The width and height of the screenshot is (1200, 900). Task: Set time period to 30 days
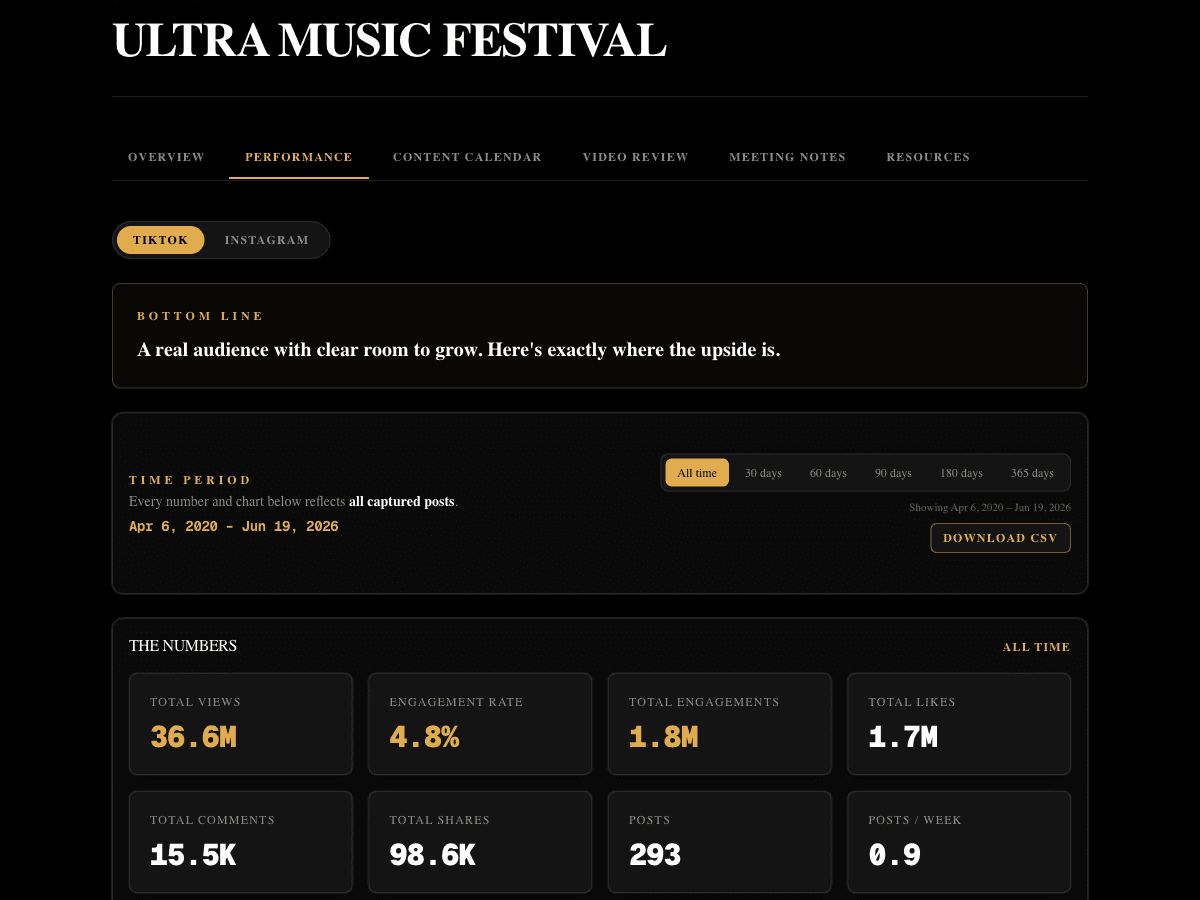tap(763, 473)
